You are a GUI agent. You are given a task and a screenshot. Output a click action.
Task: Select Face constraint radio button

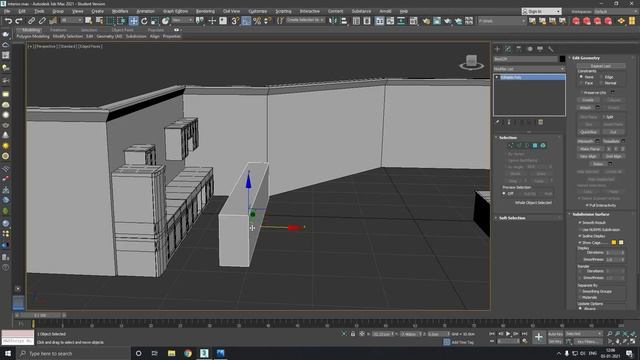tap(581, 83)
